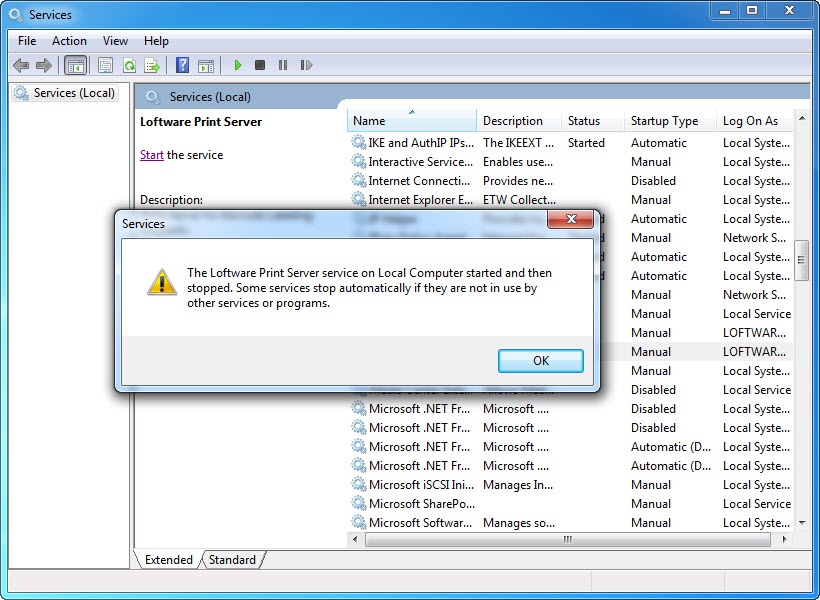Open the File menu
The width and height of the screenshot is (820, 600).
[x=27, y=41]
